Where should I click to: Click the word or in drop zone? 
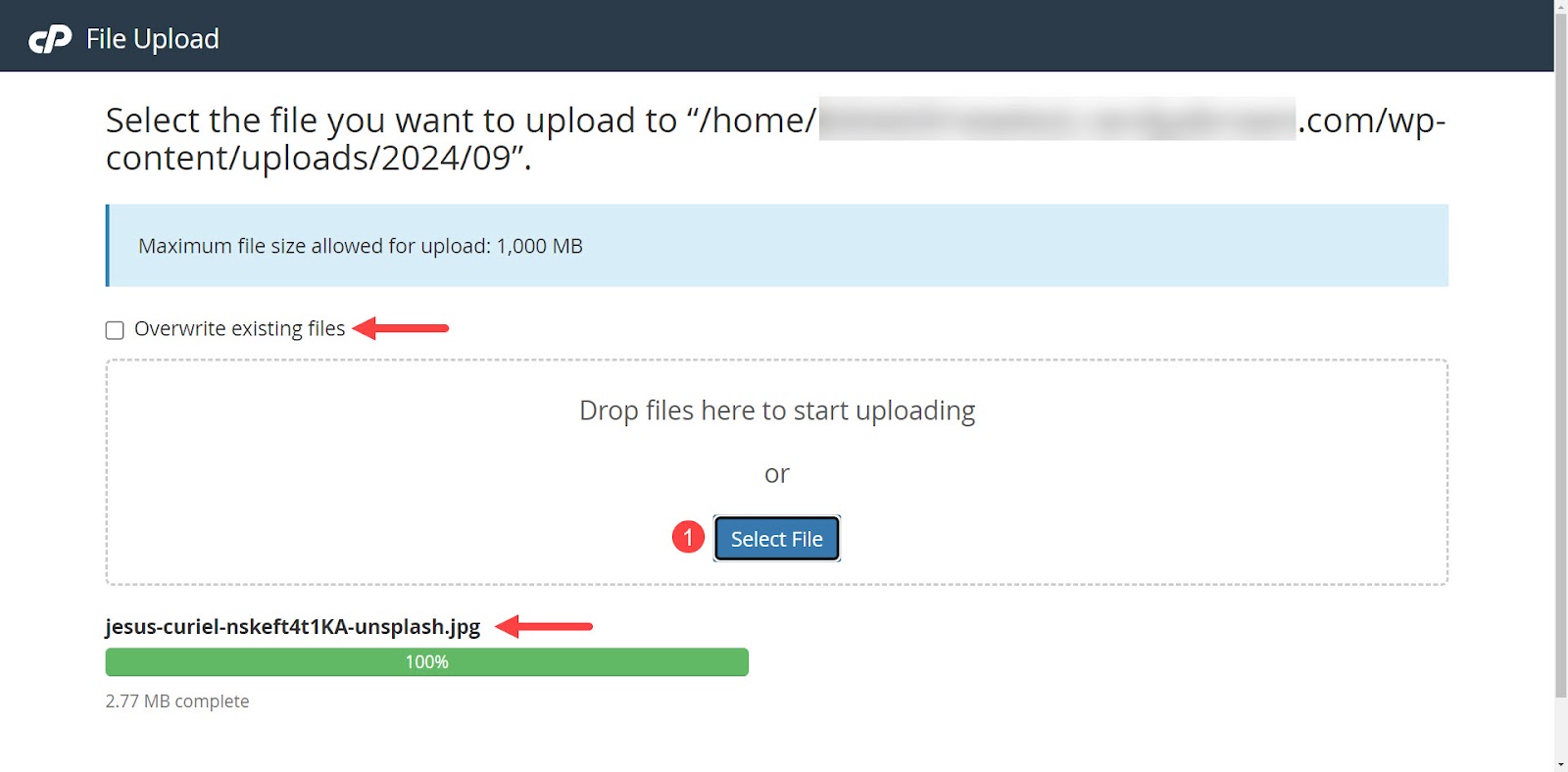click(x=777, y=474)
